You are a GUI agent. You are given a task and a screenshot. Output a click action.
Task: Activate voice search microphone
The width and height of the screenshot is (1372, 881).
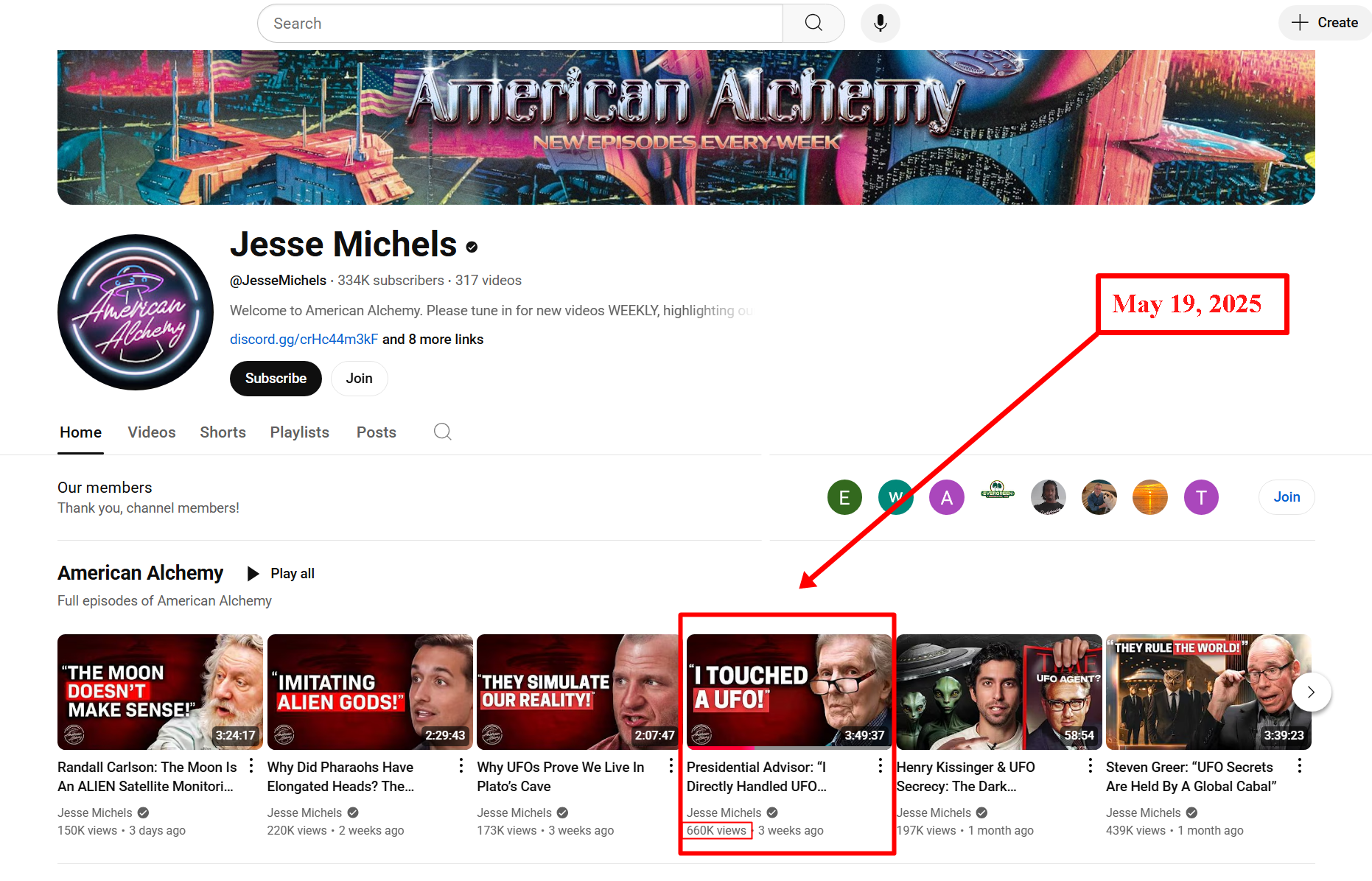pos(880,23)
